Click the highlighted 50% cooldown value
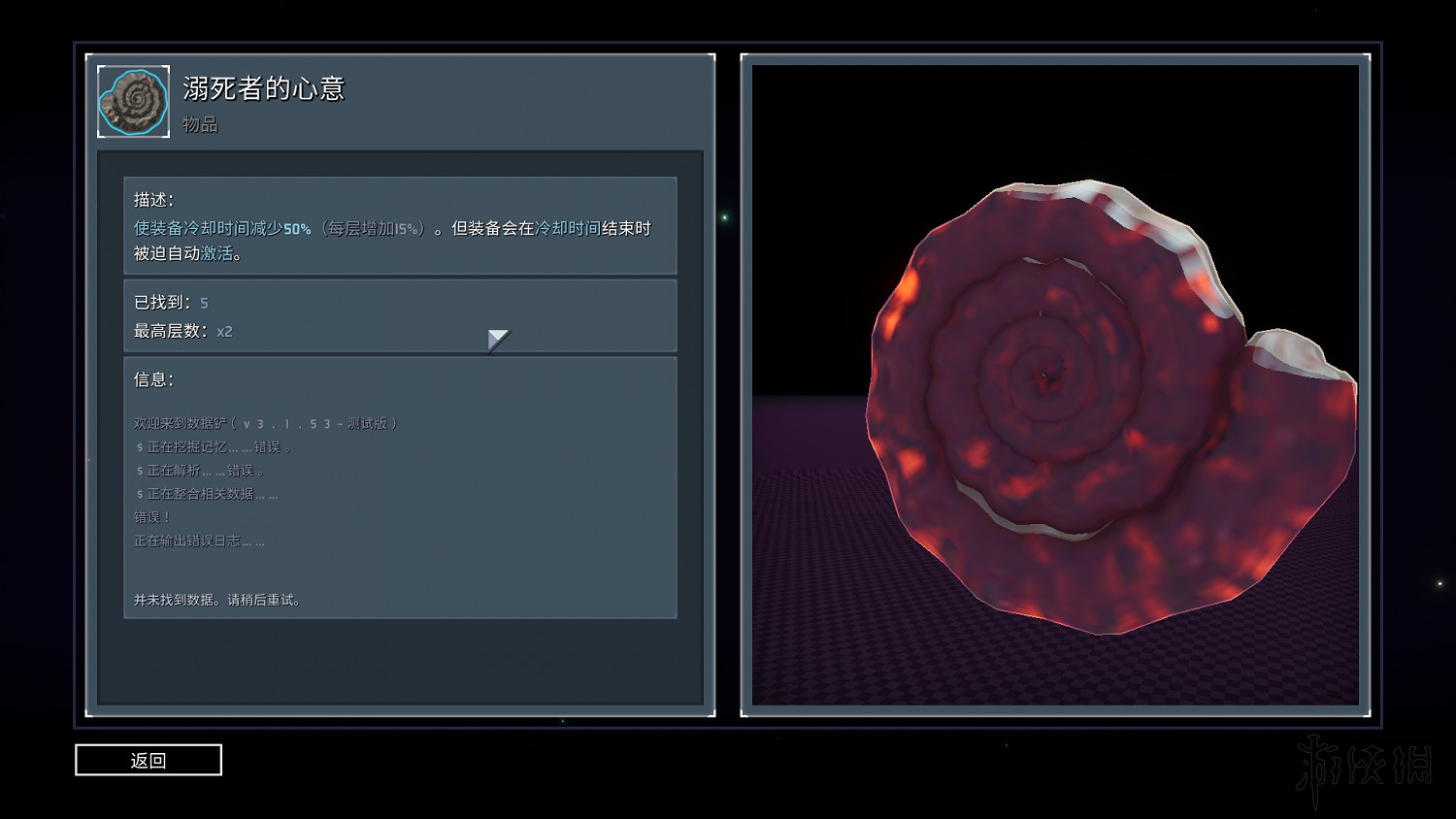This screenshot has height=819, width=1456. pos(297,229)
